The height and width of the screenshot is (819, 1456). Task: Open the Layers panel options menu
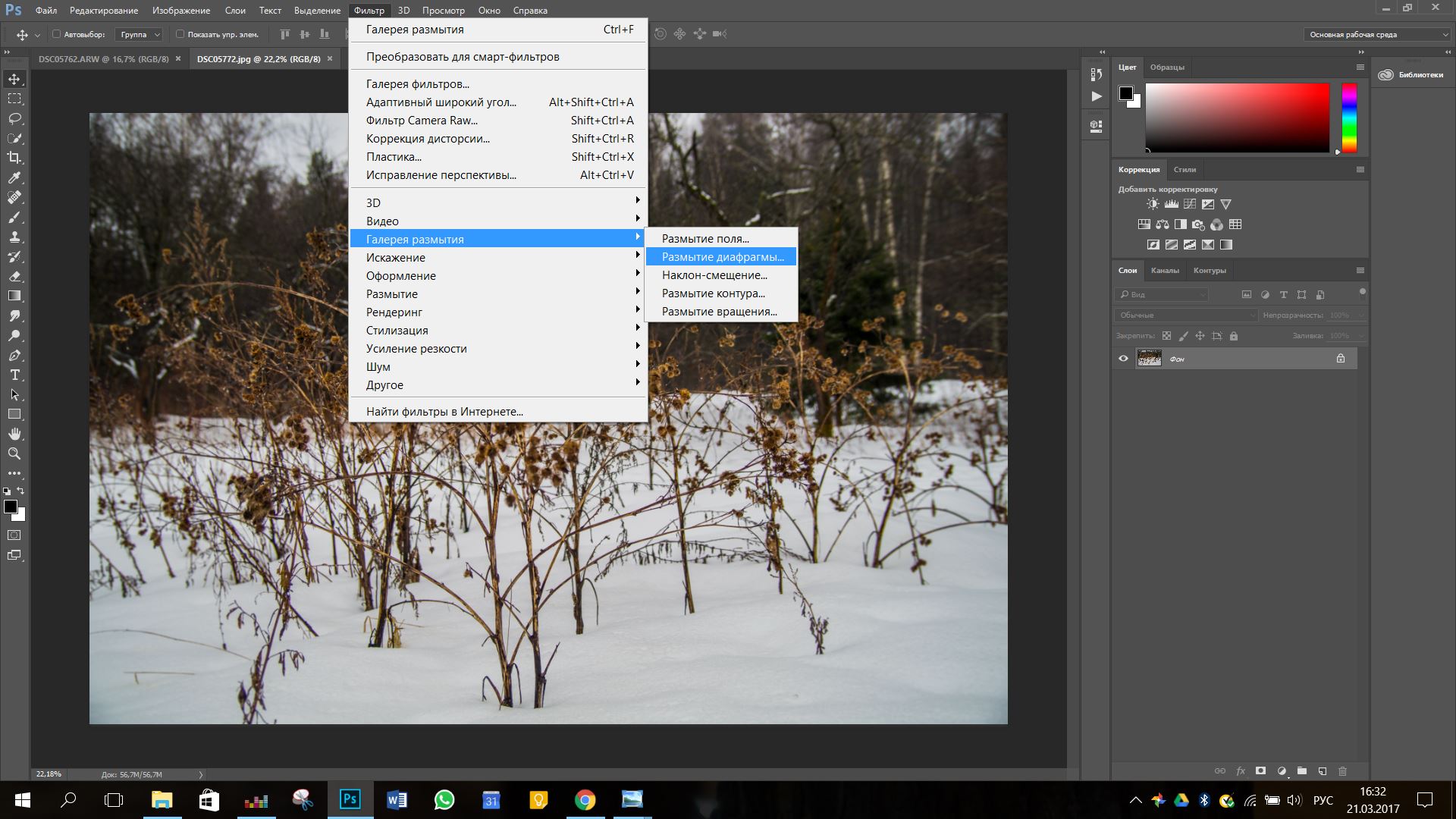coord(1360,270)
